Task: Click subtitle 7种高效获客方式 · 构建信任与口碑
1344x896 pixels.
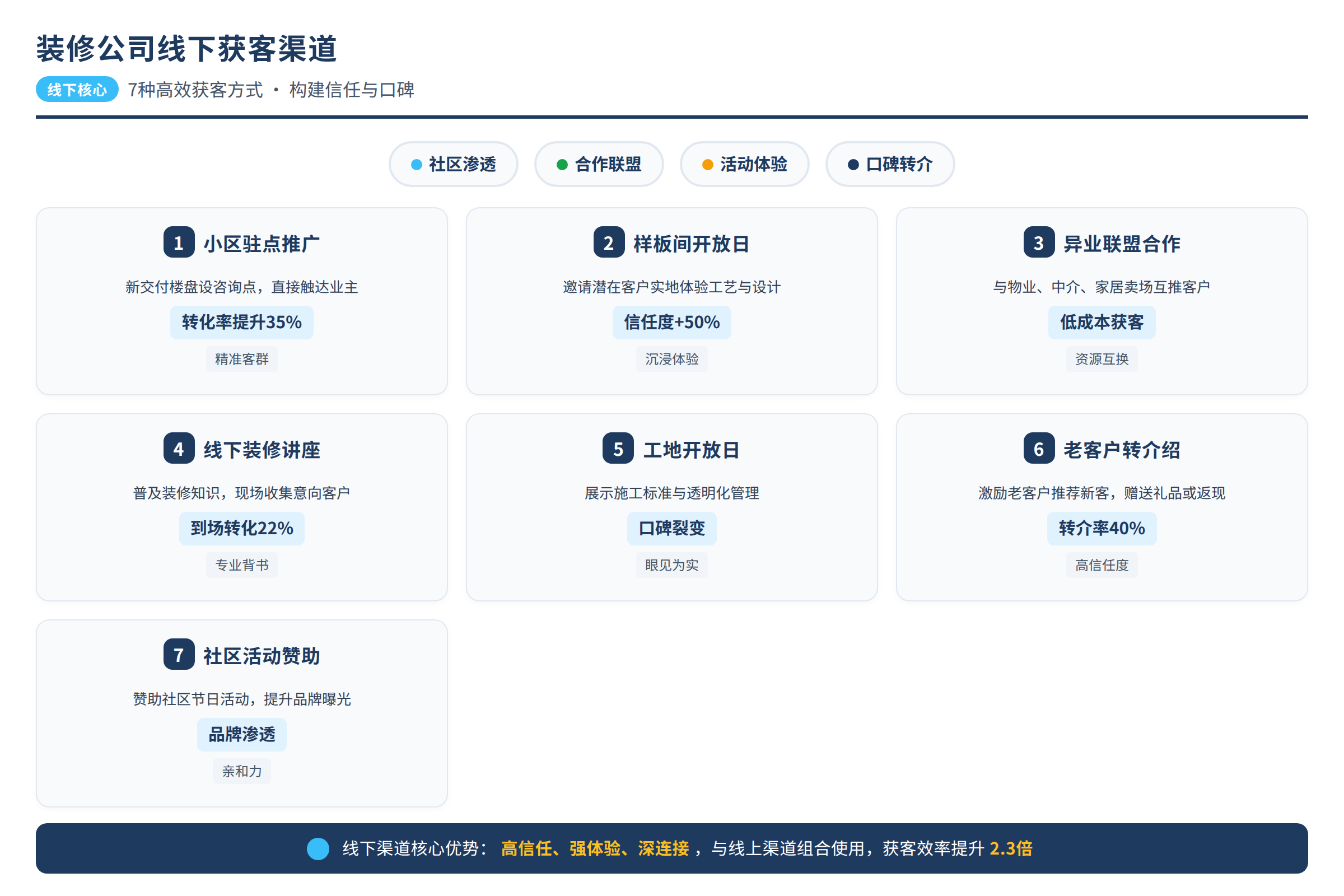Action: tap(272, 90)
